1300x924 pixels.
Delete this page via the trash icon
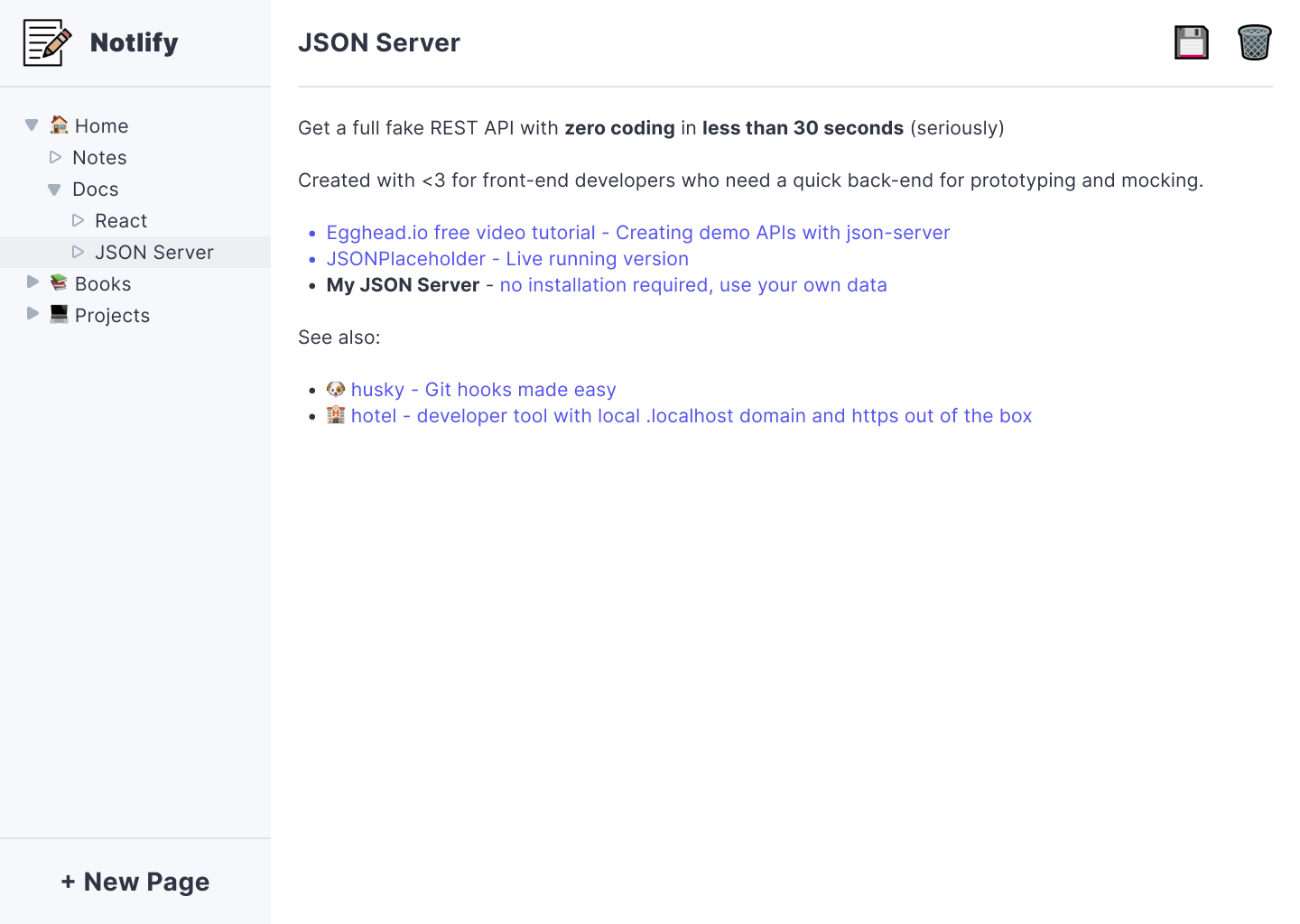click(1255, 42)
